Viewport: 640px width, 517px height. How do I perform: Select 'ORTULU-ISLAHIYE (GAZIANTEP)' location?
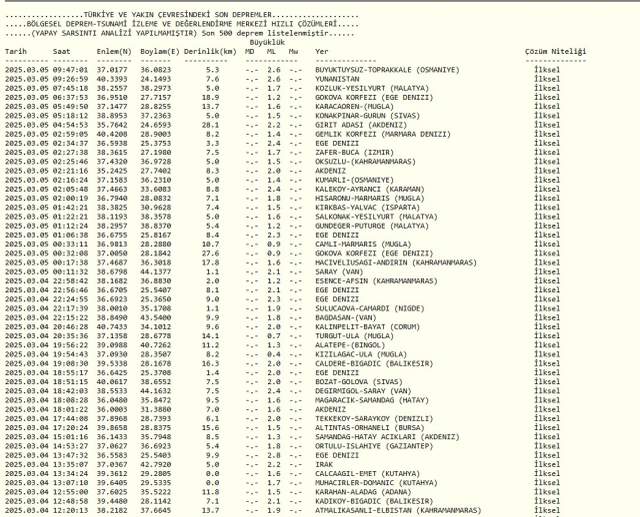tap(374, 446)
